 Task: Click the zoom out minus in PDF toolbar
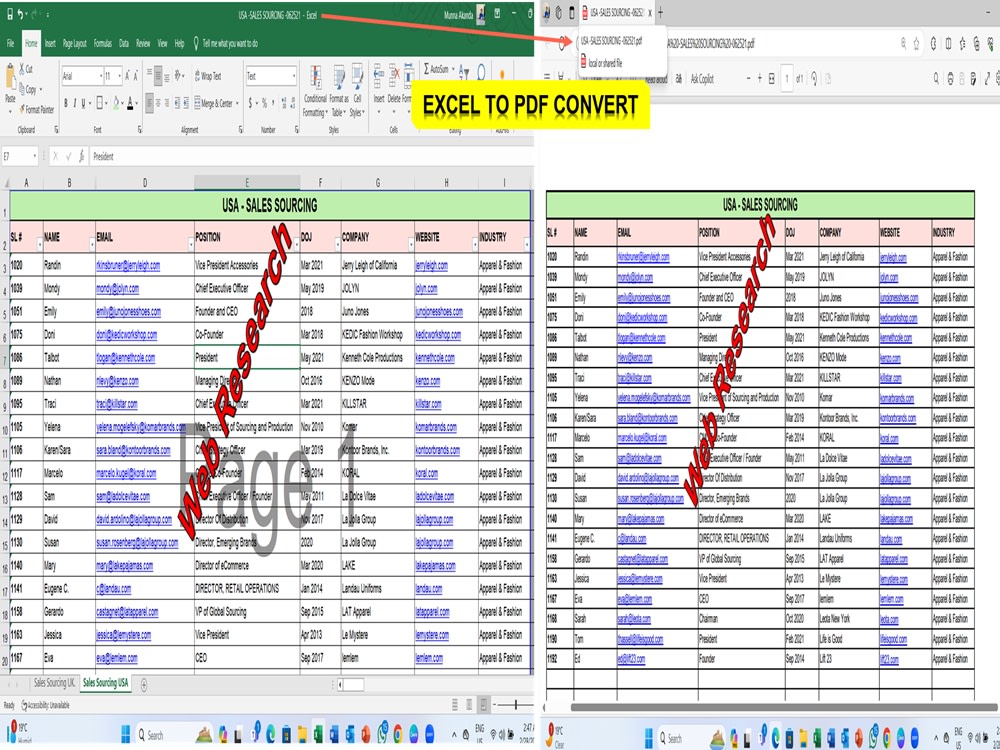(x=749, y=78)
